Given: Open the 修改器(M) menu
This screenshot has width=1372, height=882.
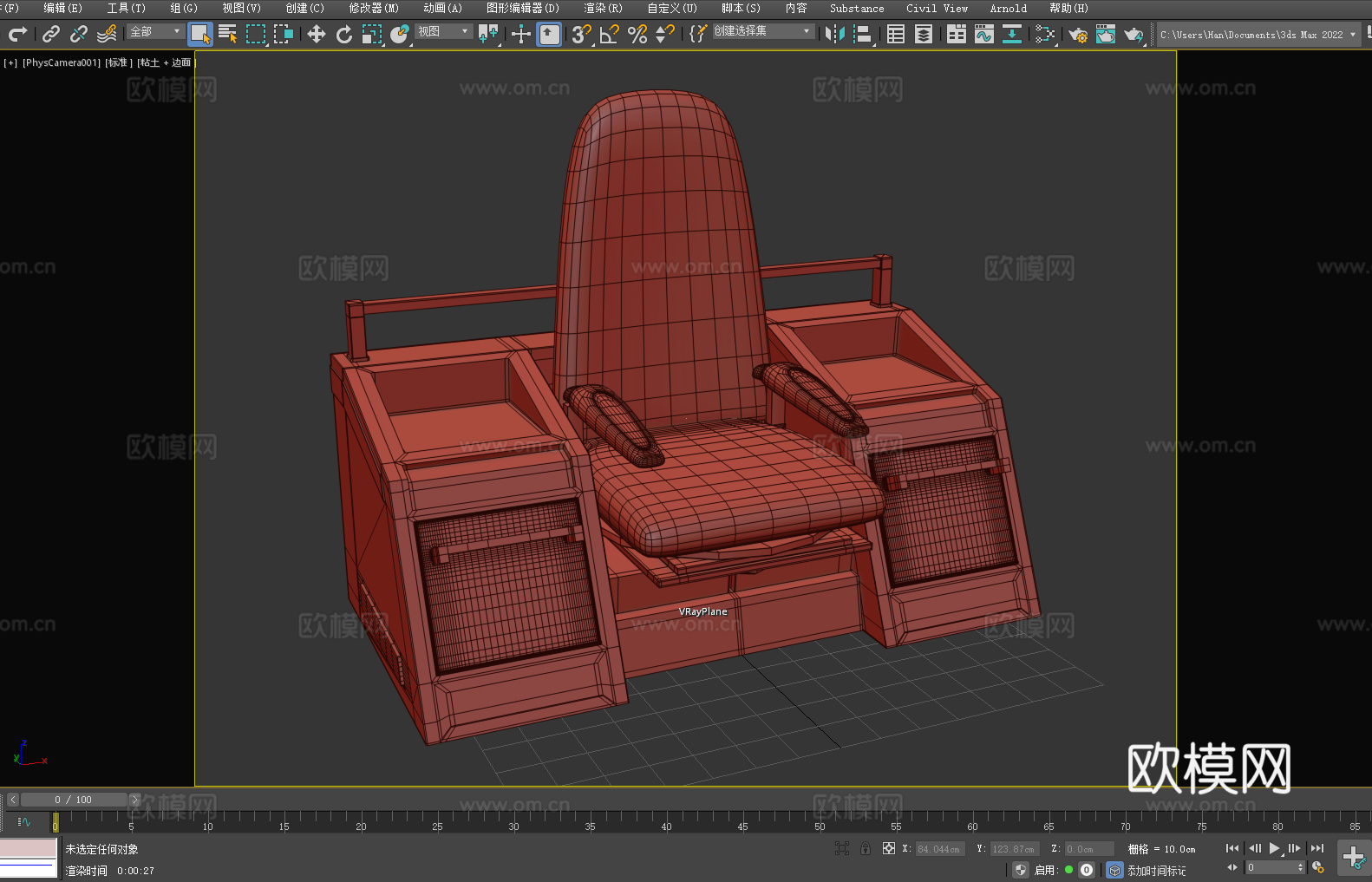Looking at the screenshot, I should tap(374, 8).
